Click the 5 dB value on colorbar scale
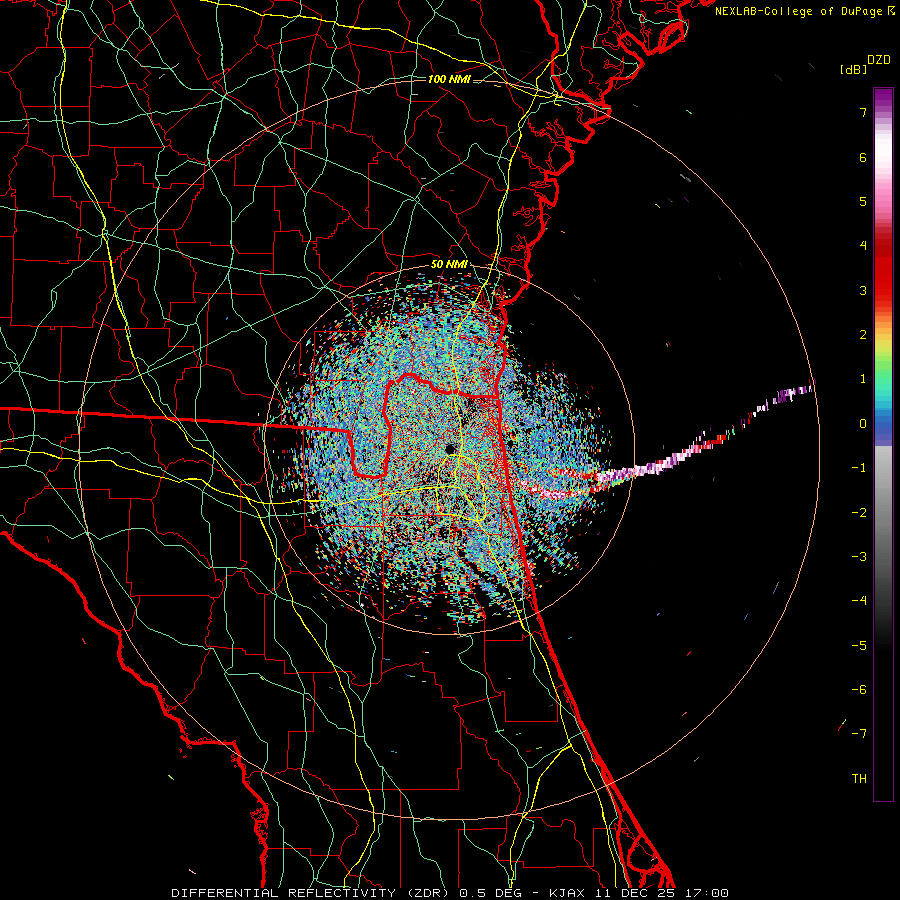The image size is (900, 900). (x=863, y=201)
